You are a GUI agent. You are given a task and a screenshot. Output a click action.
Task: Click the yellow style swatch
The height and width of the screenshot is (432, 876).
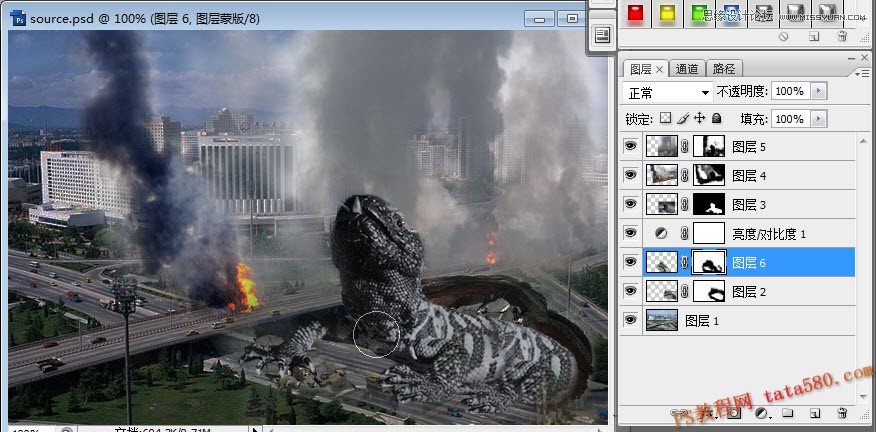[x=666, y=13]
